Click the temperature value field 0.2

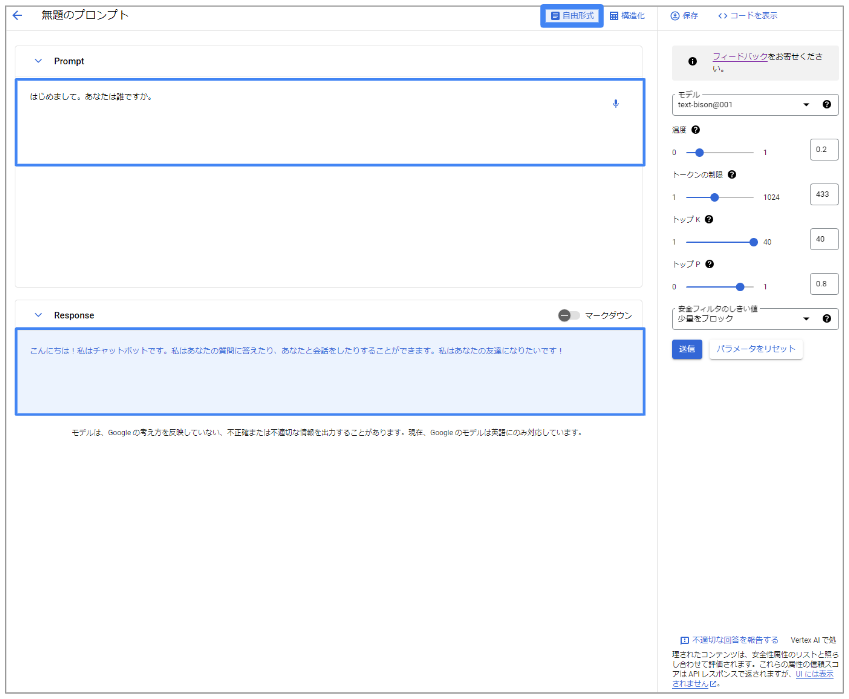[824, 149]
